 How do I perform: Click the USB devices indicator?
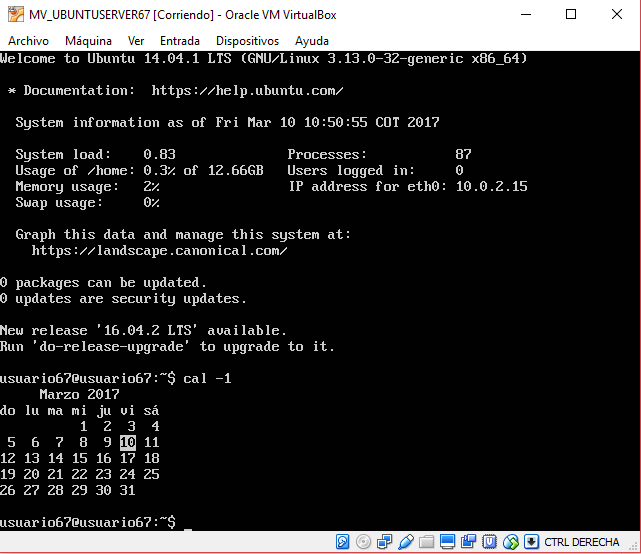[x=406, y=542]
